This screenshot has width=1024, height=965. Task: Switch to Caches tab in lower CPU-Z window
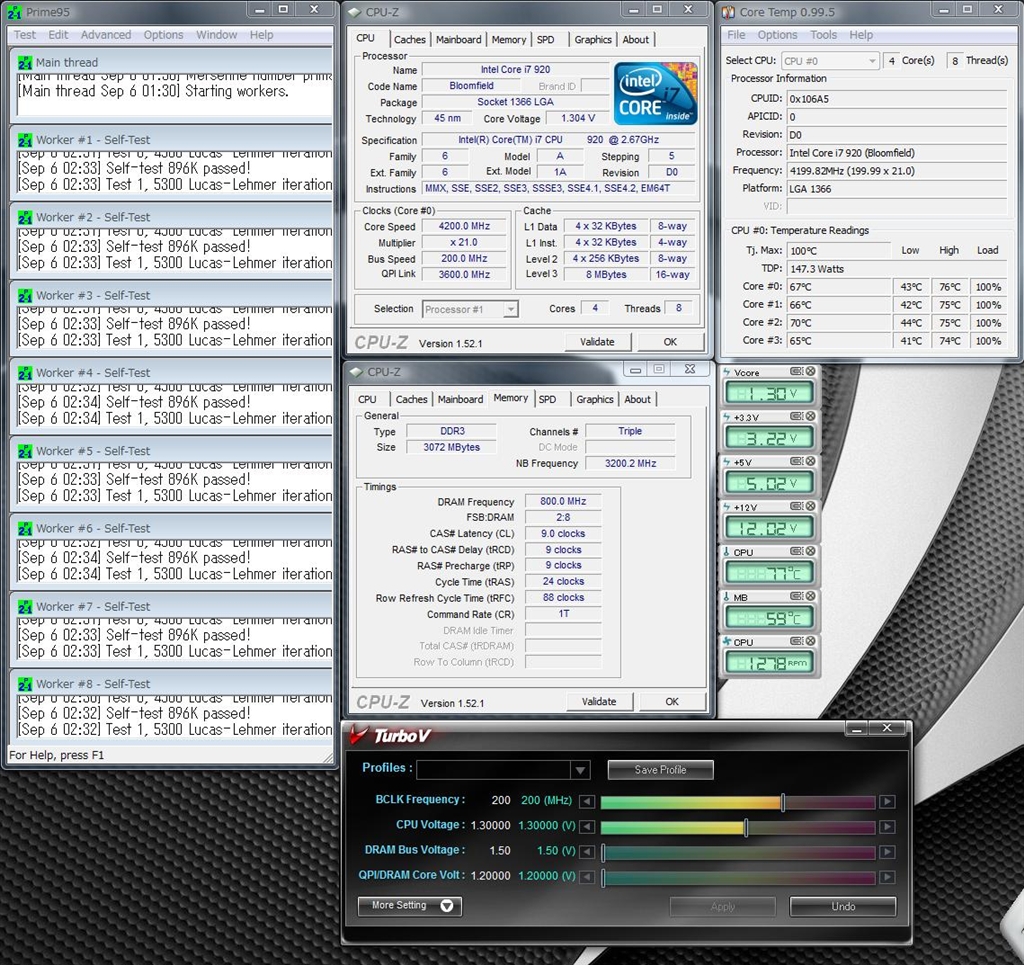[411, 400]
